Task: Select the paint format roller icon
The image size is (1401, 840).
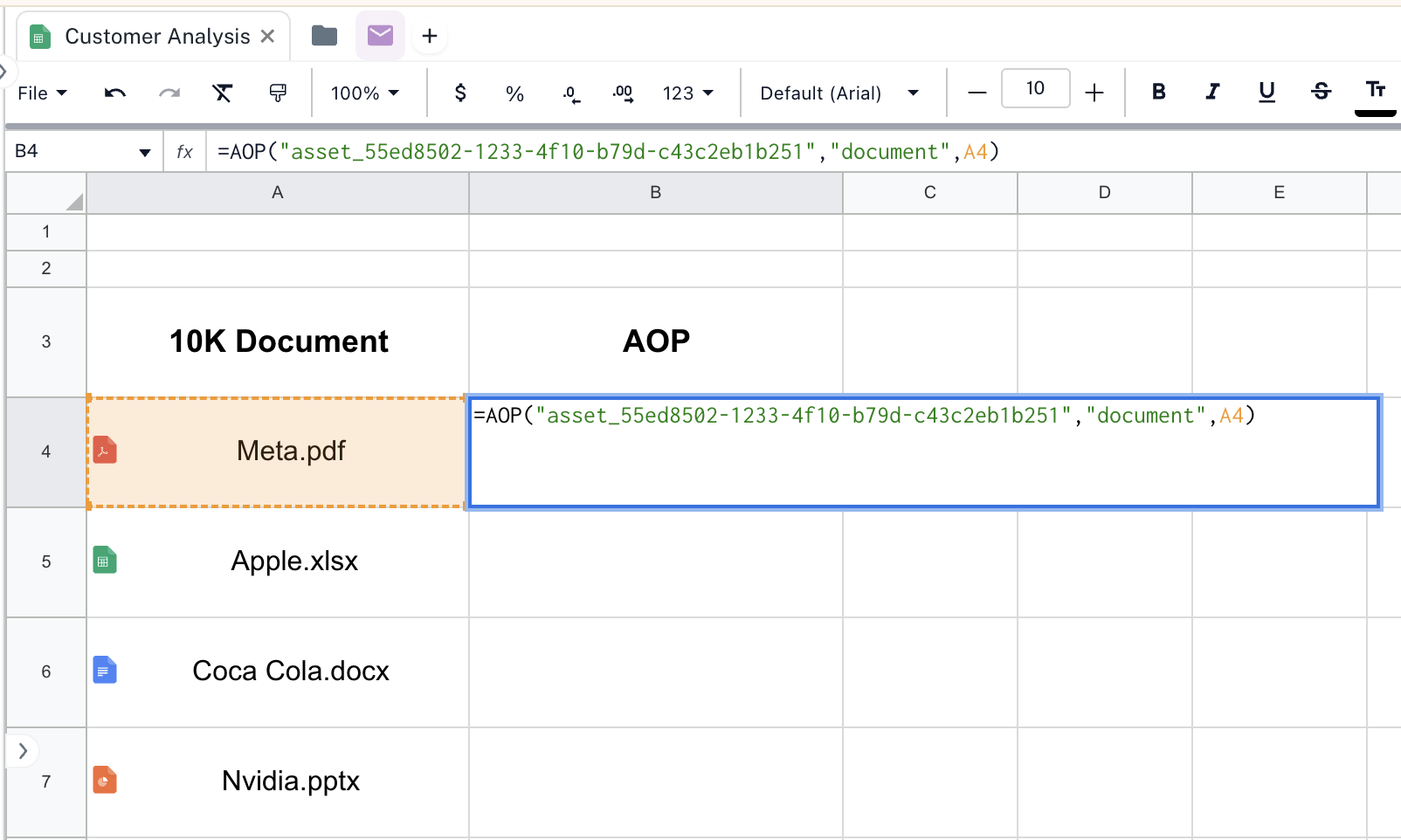Action: coord(278,93)
